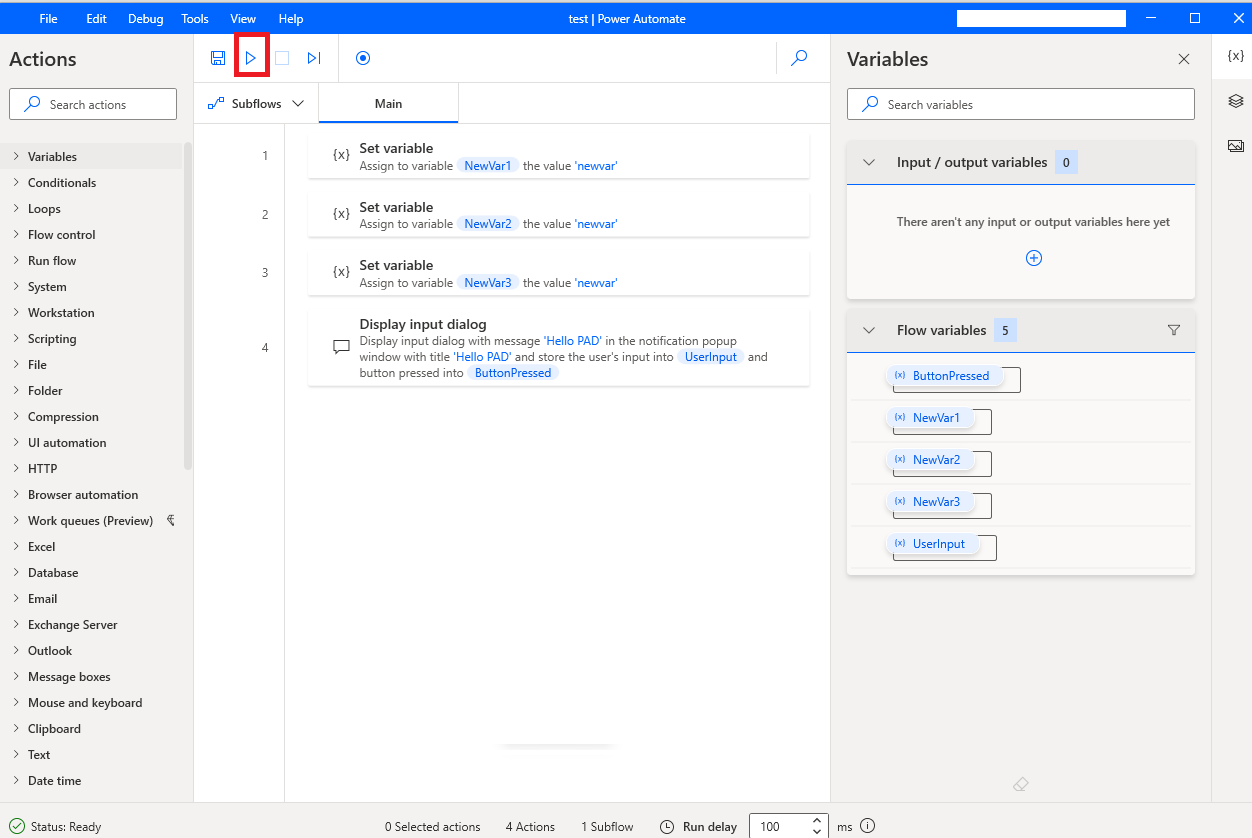
Task: Expand Conditionals actions group
Action: 16,182
